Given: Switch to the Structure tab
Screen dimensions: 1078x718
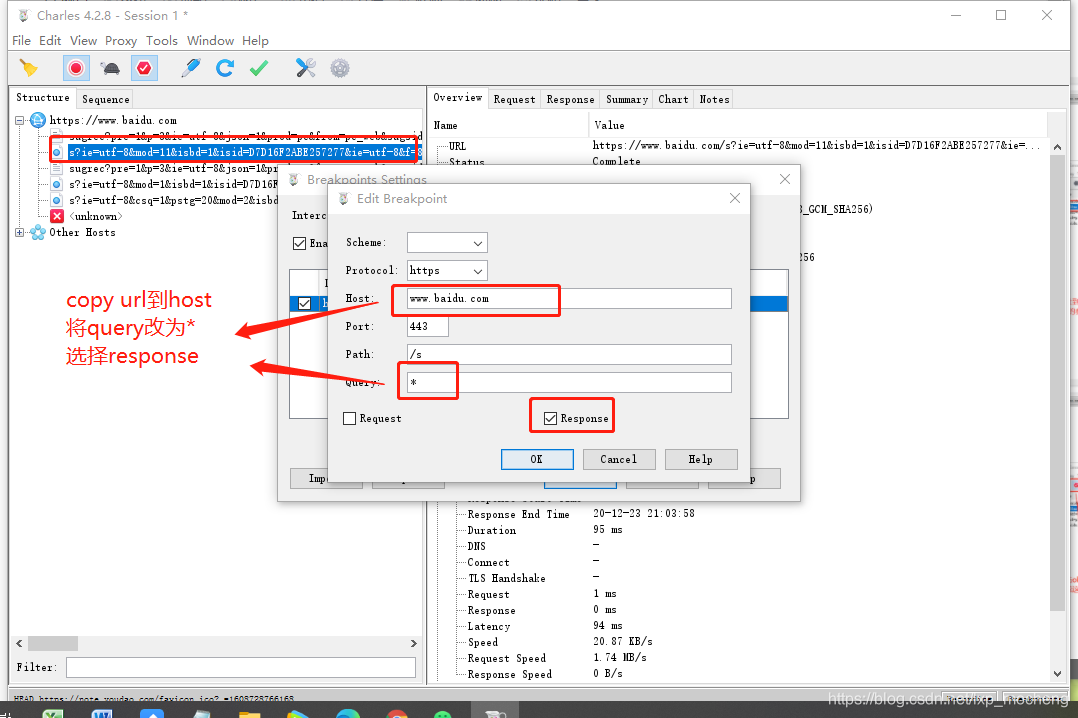Looking at the screenshot, I should [x=43, y=98].
